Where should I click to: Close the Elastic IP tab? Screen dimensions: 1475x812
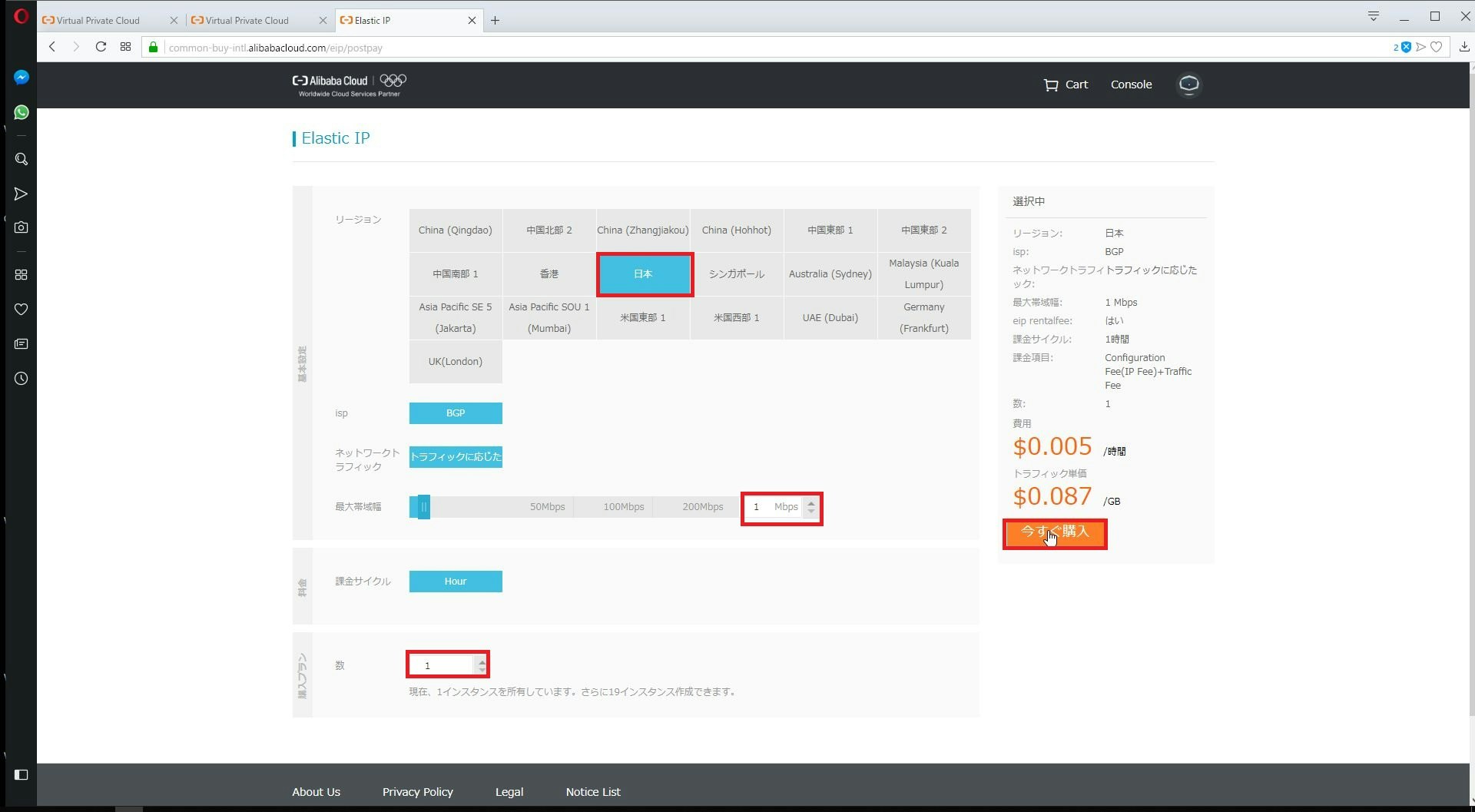(x=472, y=21)
